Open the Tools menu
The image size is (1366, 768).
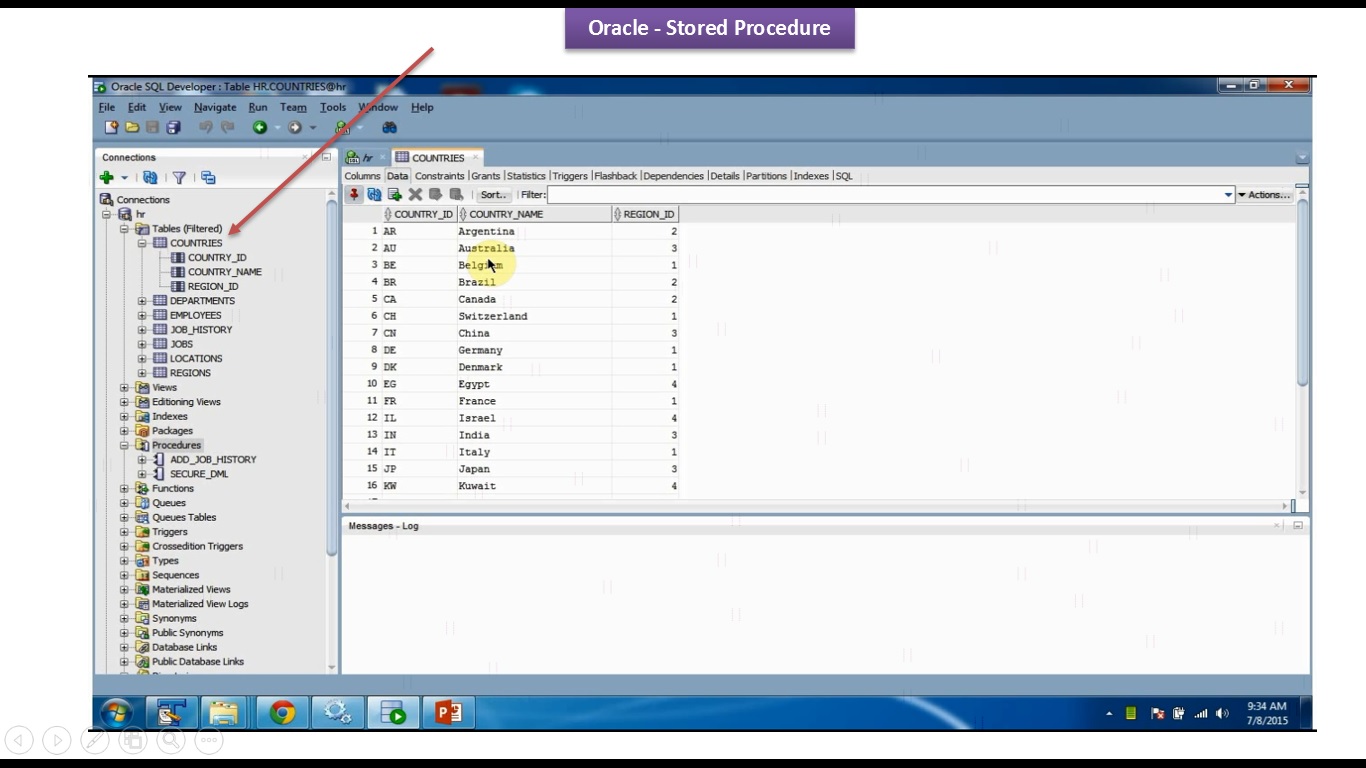[333, 107]
